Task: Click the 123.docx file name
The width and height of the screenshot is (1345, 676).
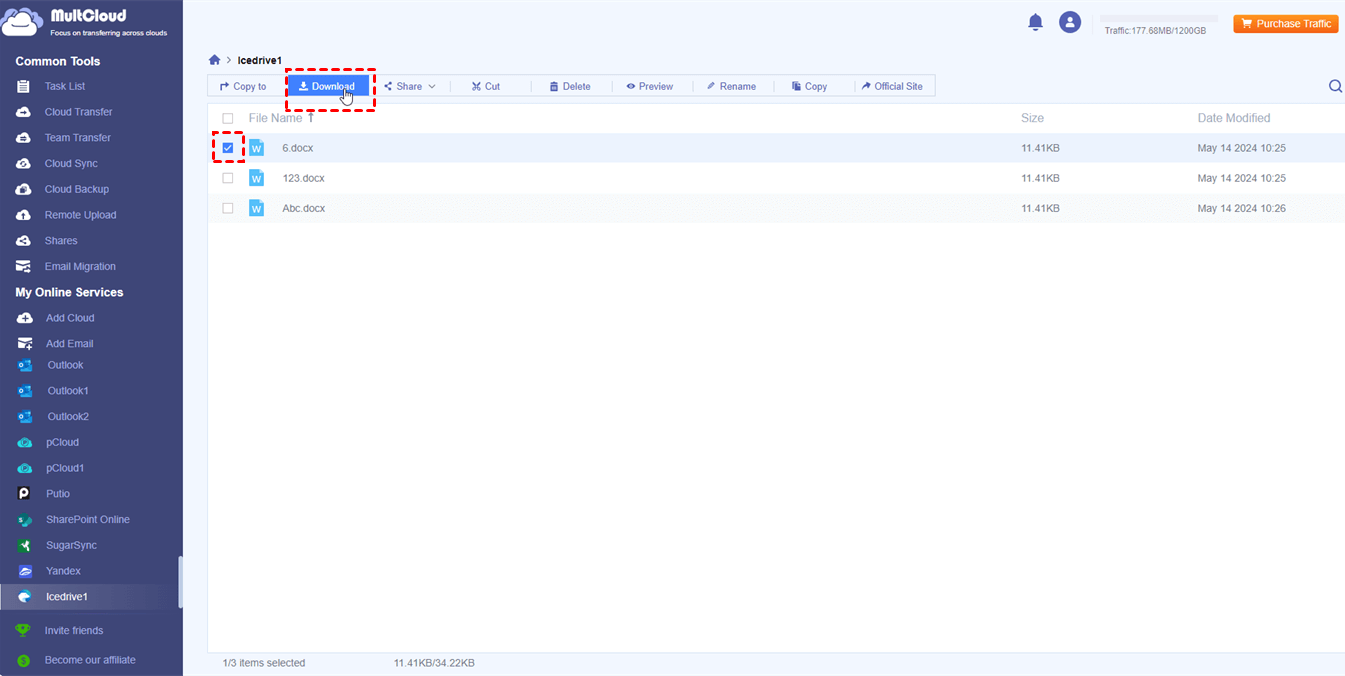Action: pyautogui.click(x=304, y=178)
